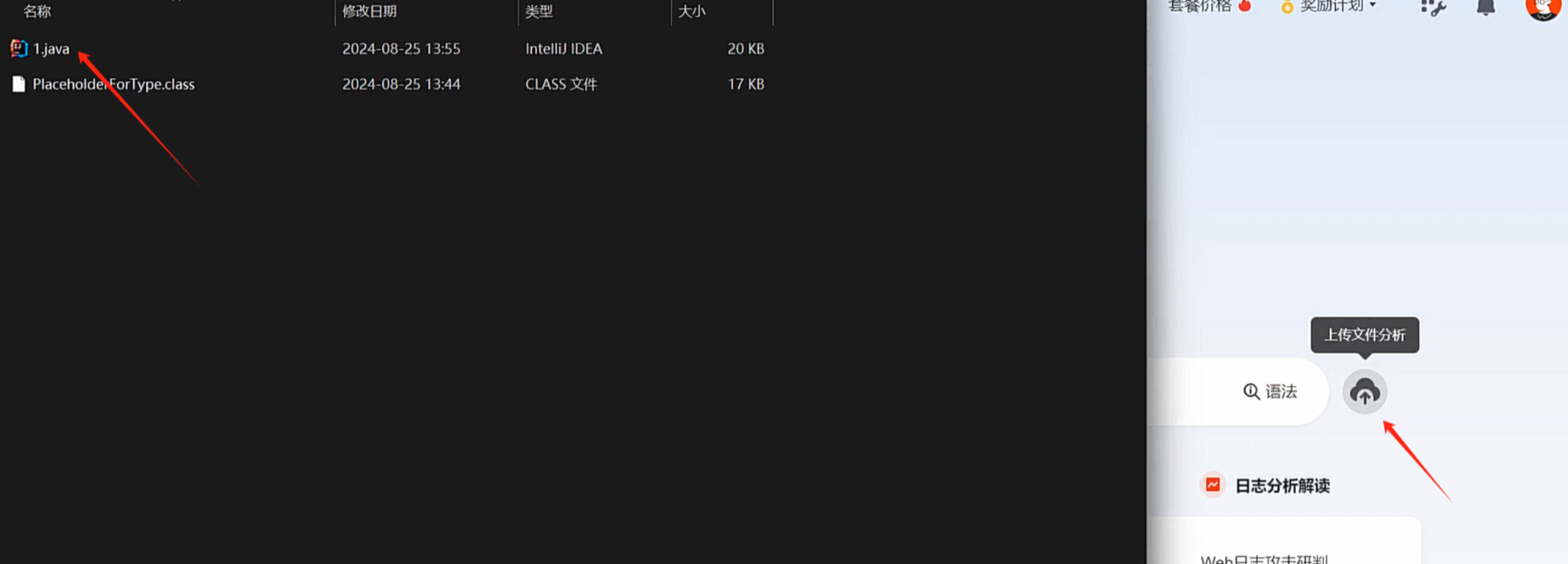Sort files by the 修改日期 column header
1568x564 pixels.
(369, 11)
